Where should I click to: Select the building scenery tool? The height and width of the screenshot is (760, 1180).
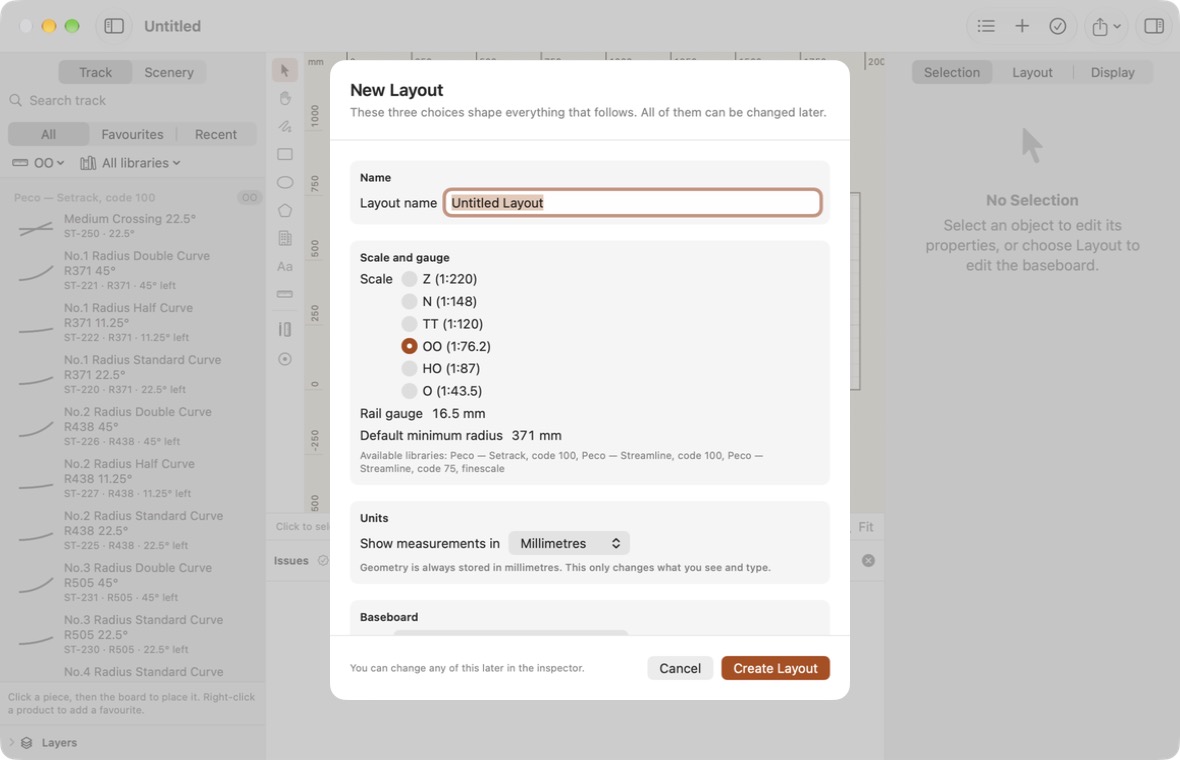click(x=284, y=239)
